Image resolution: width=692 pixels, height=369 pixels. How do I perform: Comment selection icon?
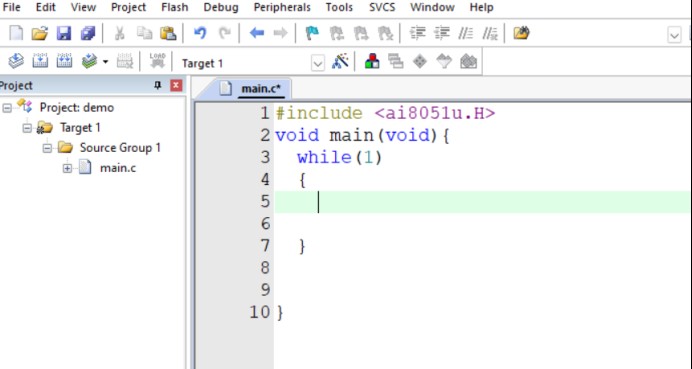pyautogui.click(x=466, y=33)
